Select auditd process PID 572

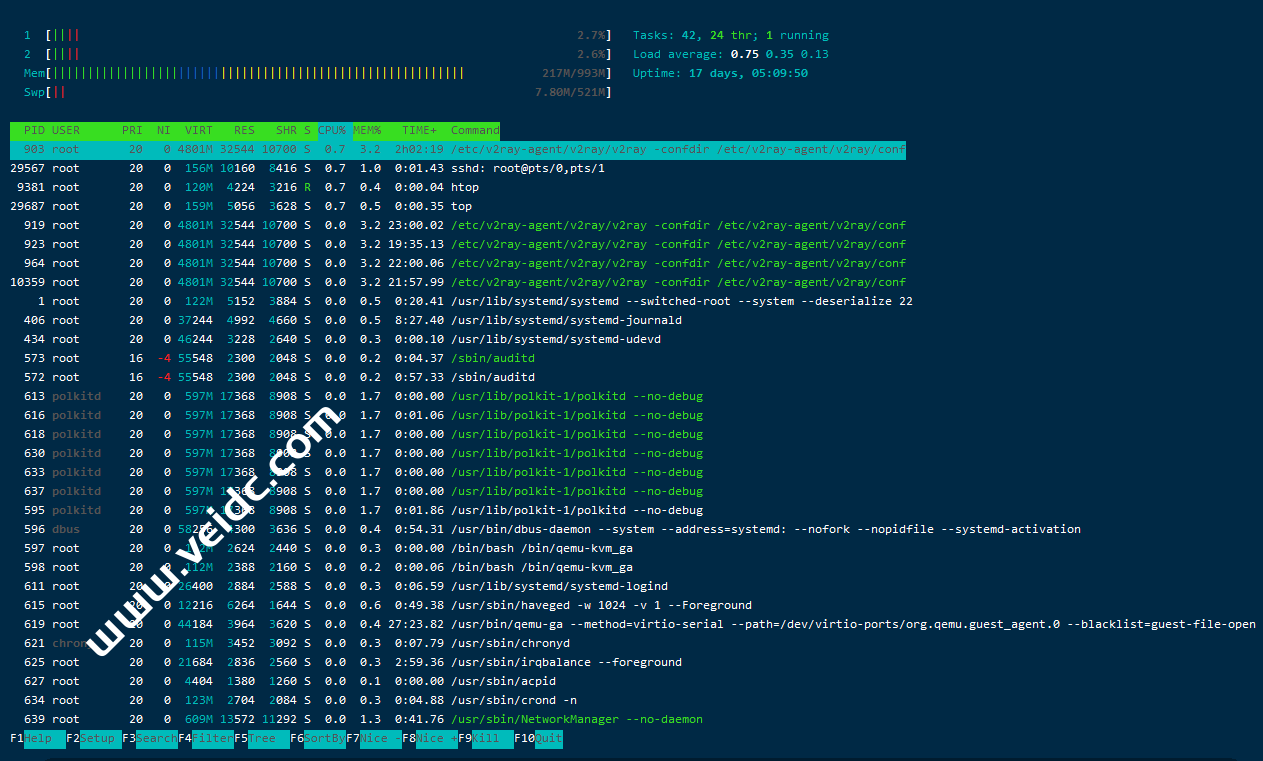click(273, 377)
